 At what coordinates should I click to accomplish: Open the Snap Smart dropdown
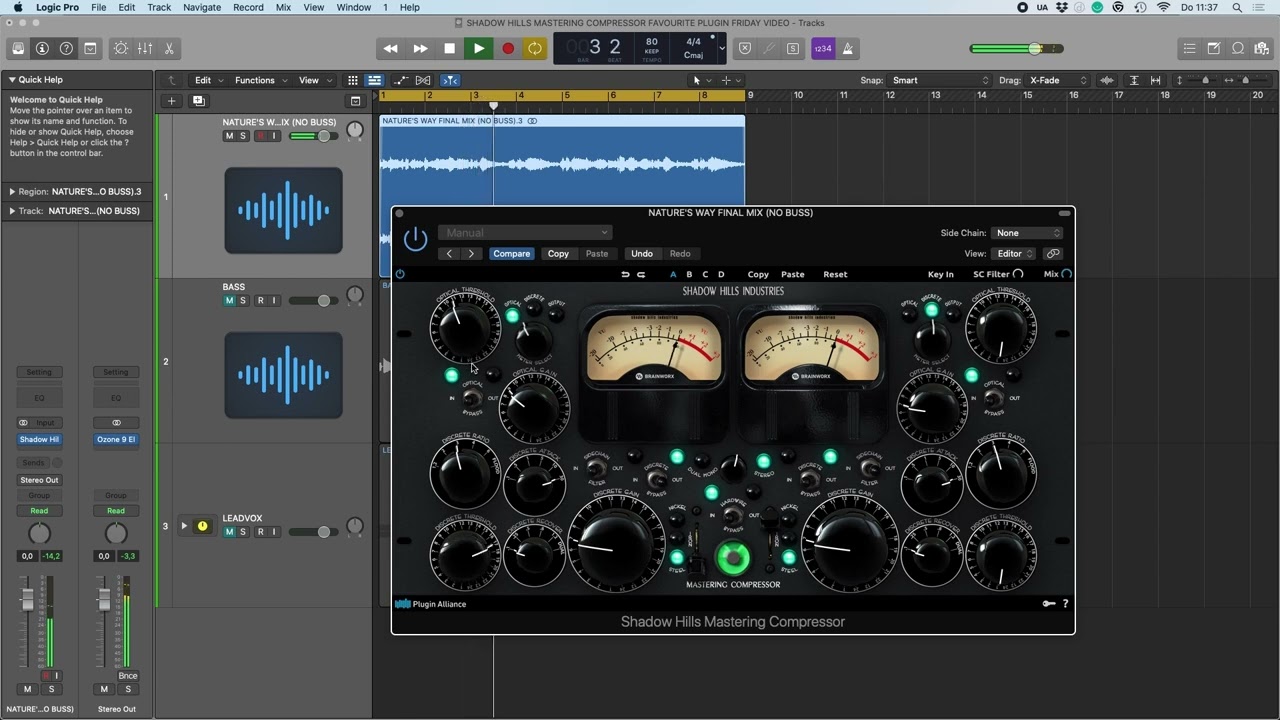point(938,80)
